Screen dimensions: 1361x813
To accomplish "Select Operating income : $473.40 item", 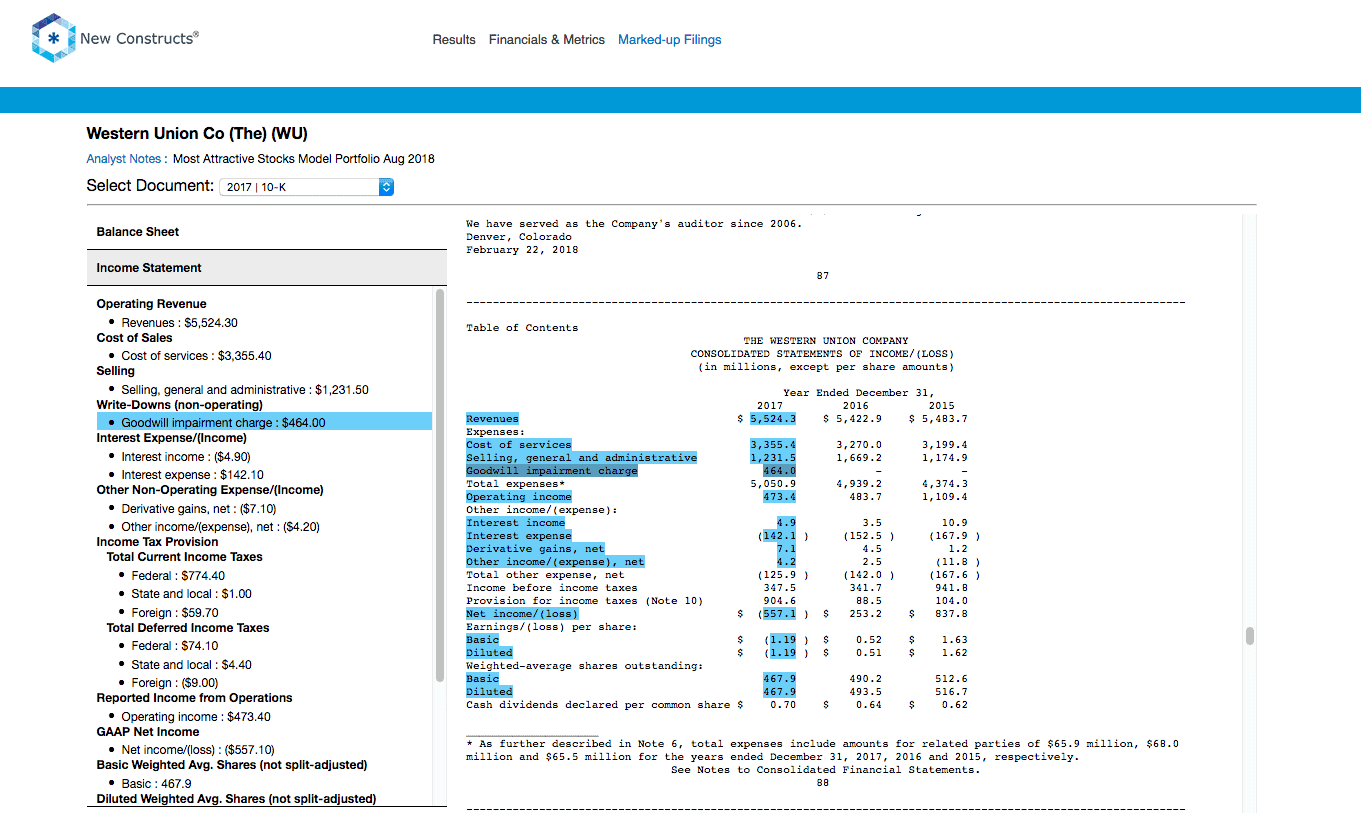I will click(x=196, y=717).
